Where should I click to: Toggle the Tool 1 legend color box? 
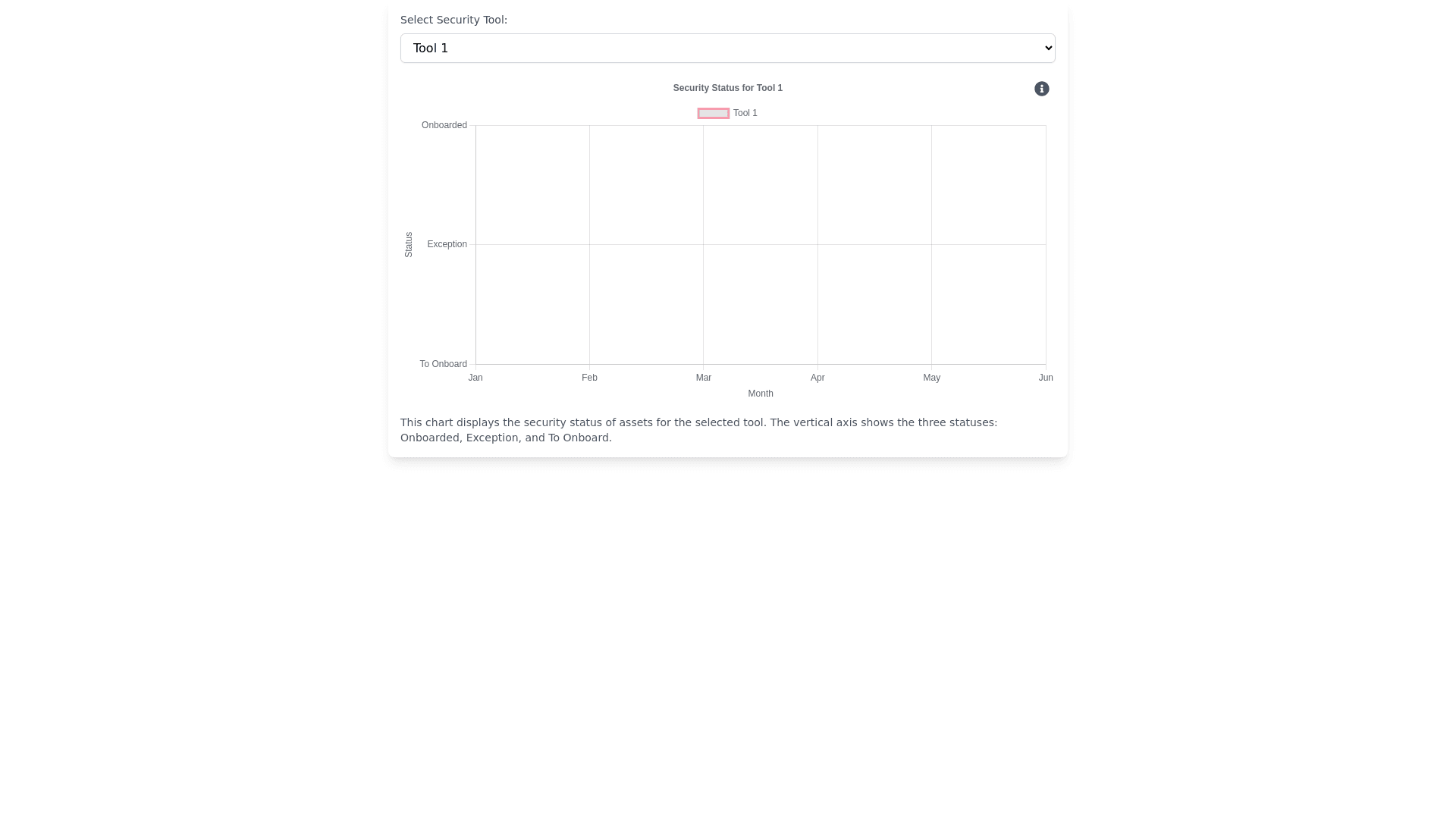713,113
